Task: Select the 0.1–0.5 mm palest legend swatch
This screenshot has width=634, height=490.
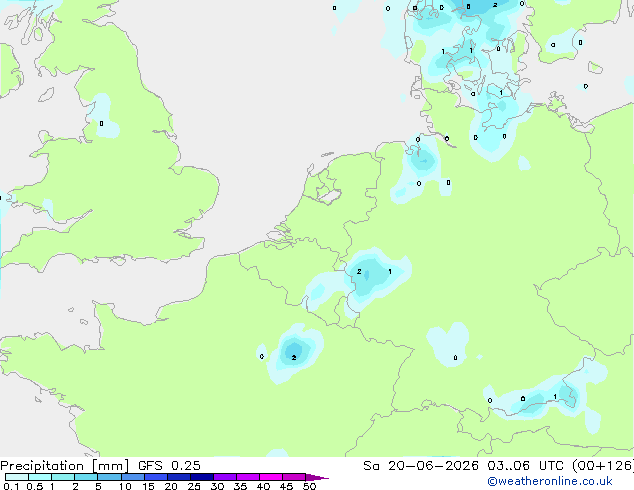Action: 17,477
